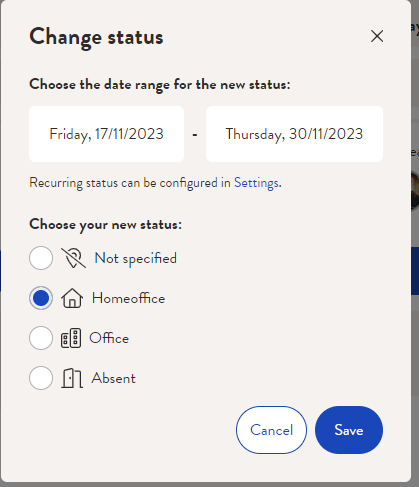This screenshot has height=487, width=419.
Task: Open the start date picker Friday, 17/11/2023
Action: (107, 134)
